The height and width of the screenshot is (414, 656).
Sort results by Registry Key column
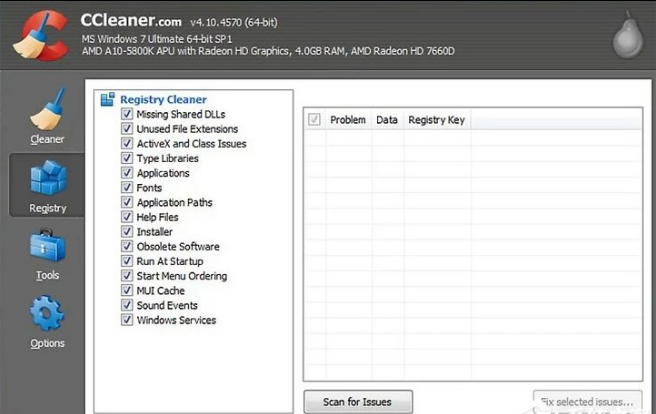pyautogui.click(x=437, y=120)
